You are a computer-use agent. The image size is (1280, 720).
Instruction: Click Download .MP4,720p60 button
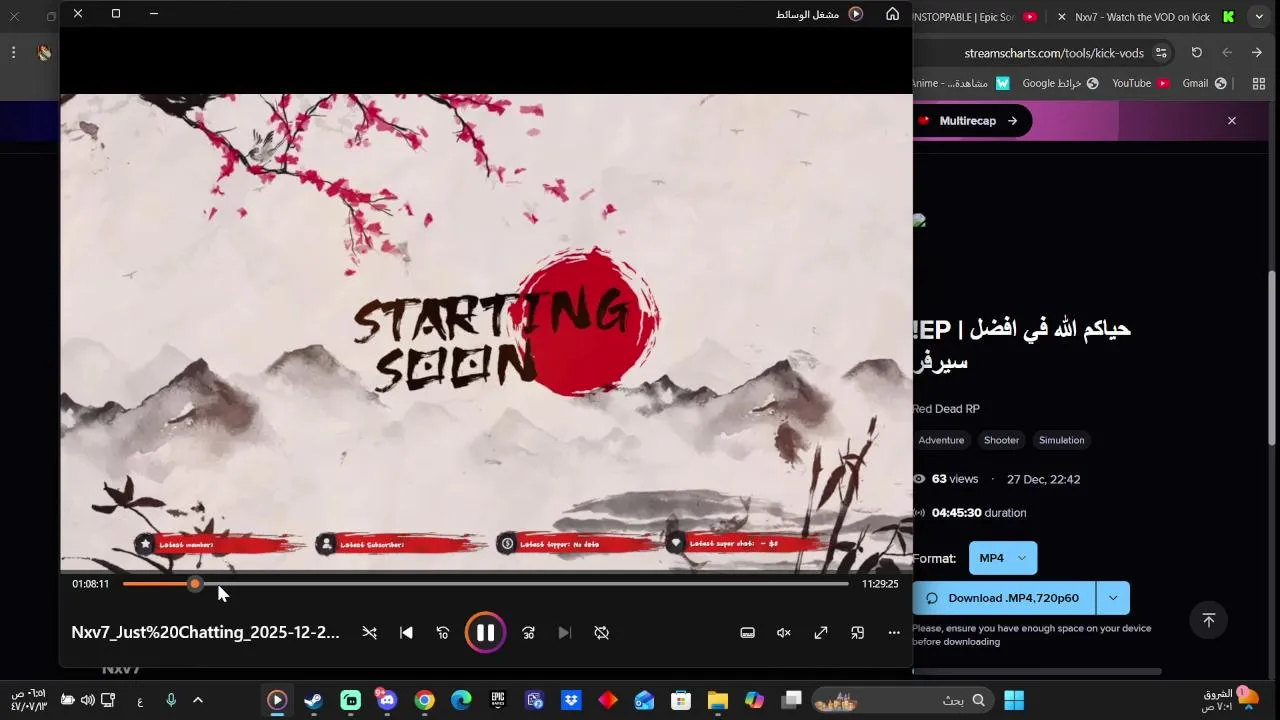1004,598
